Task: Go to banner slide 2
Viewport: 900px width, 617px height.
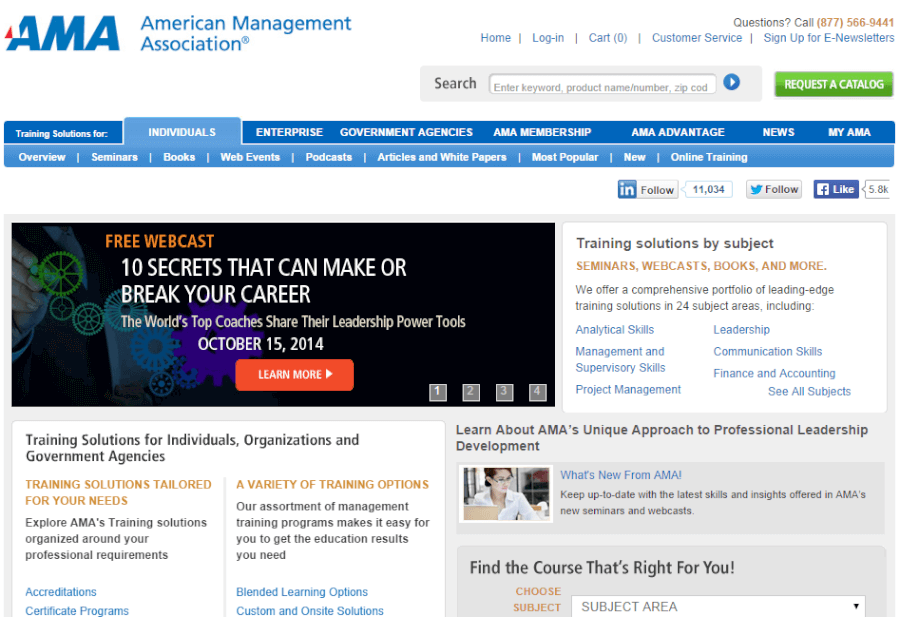Action: [471, 393]
